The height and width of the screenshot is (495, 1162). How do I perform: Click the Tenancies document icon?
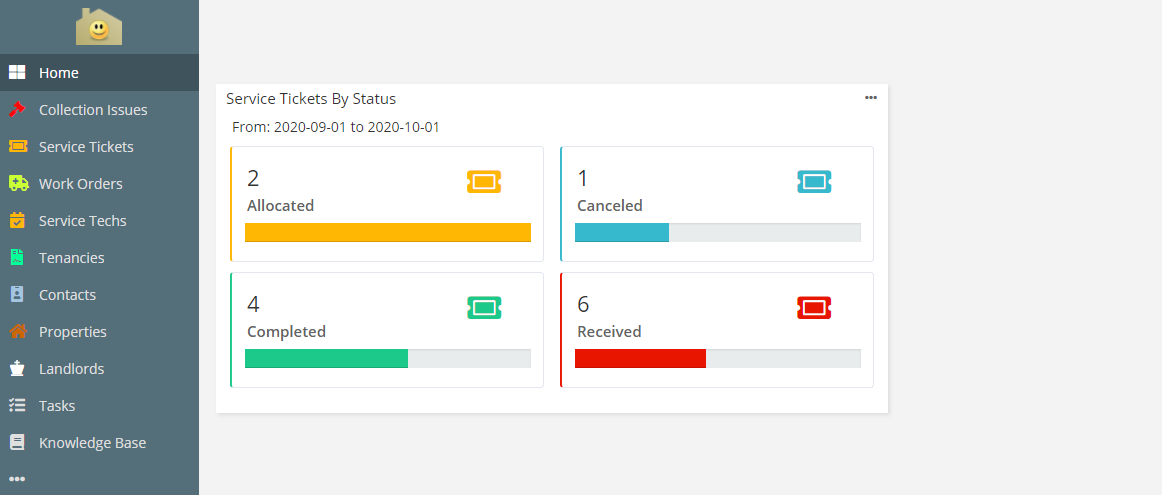(x=17, y=258)
